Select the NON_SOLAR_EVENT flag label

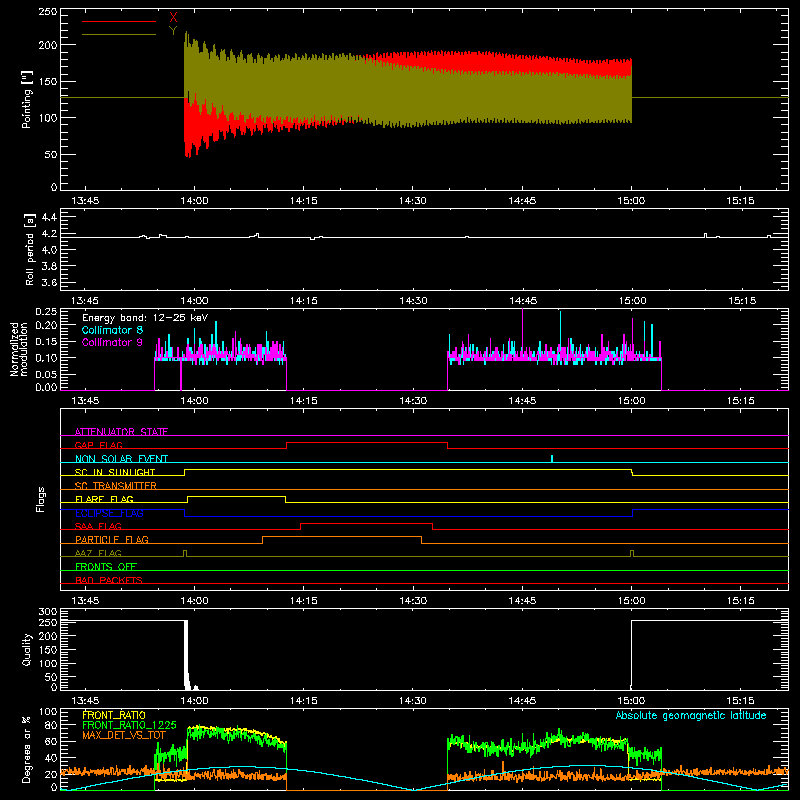point(121,459)
